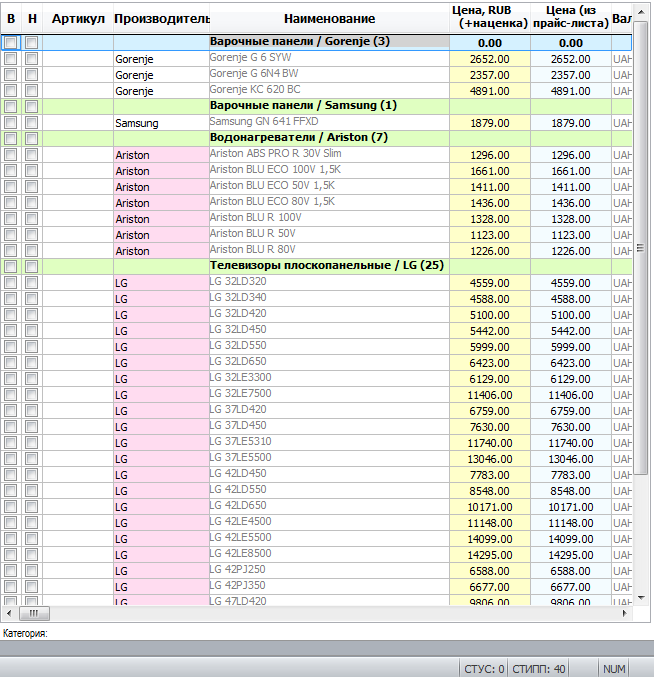Check the В box for Ariston BLU R 80V

[11, 251]
